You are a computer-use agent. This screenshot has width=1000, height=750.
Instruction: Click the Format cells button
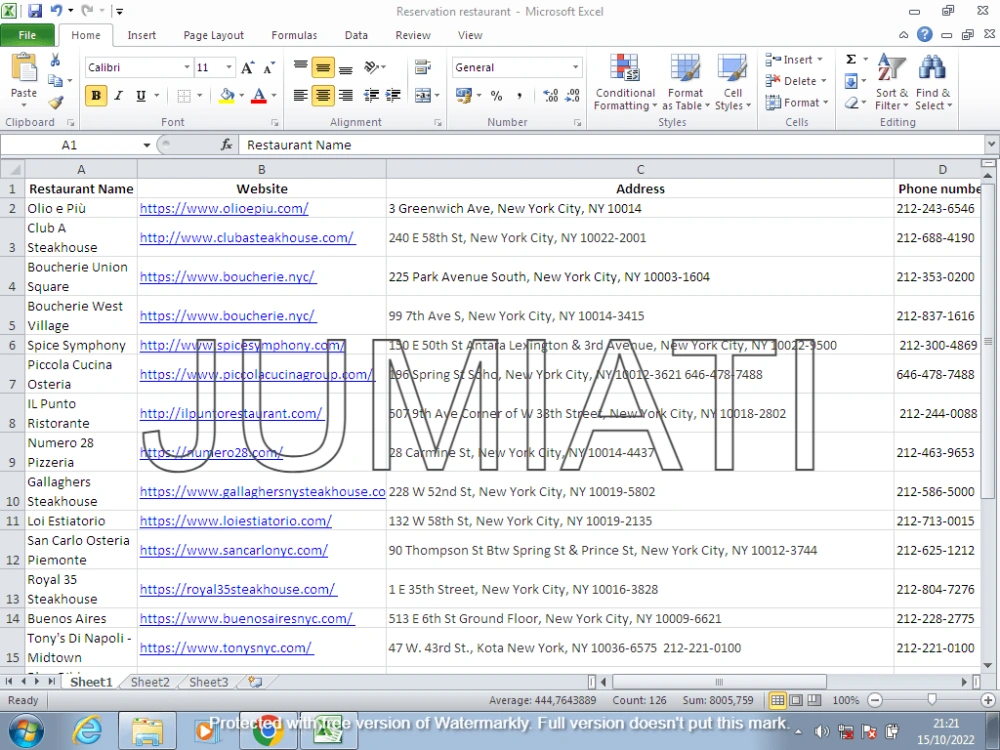pyautogui.click(x=797, y=102)
